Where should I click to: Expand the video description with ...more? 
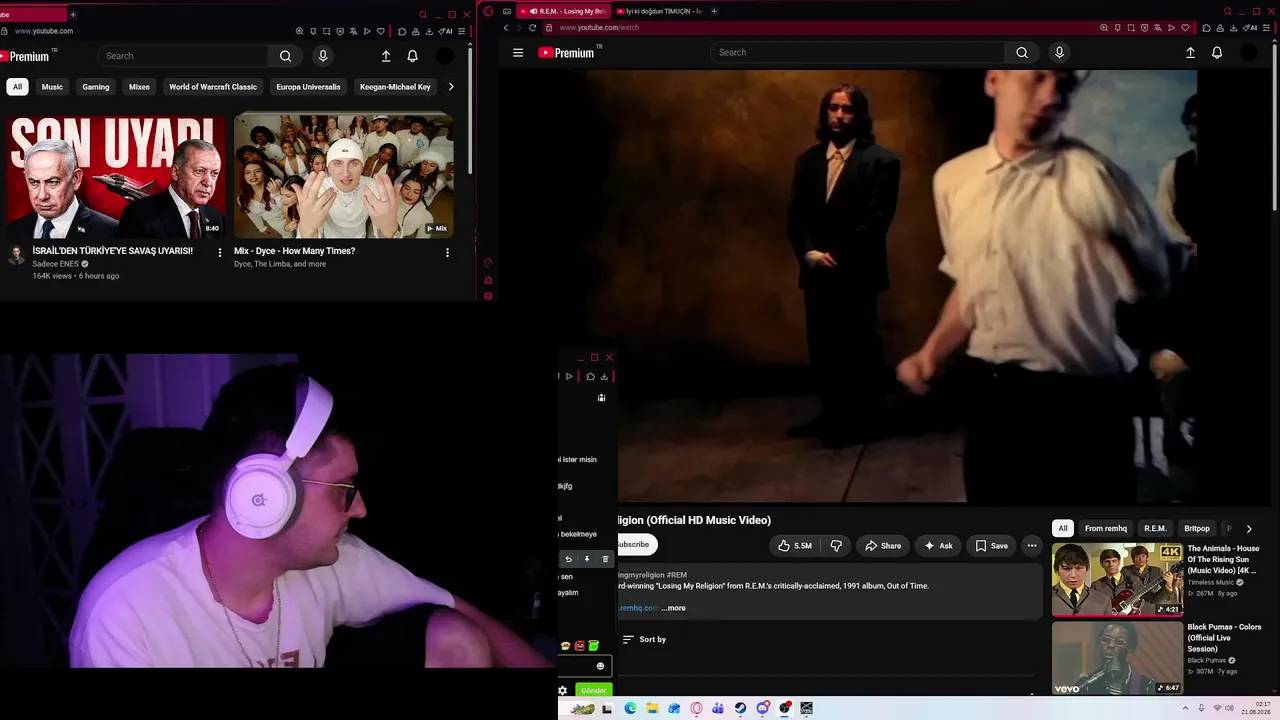tap(673, 608)
